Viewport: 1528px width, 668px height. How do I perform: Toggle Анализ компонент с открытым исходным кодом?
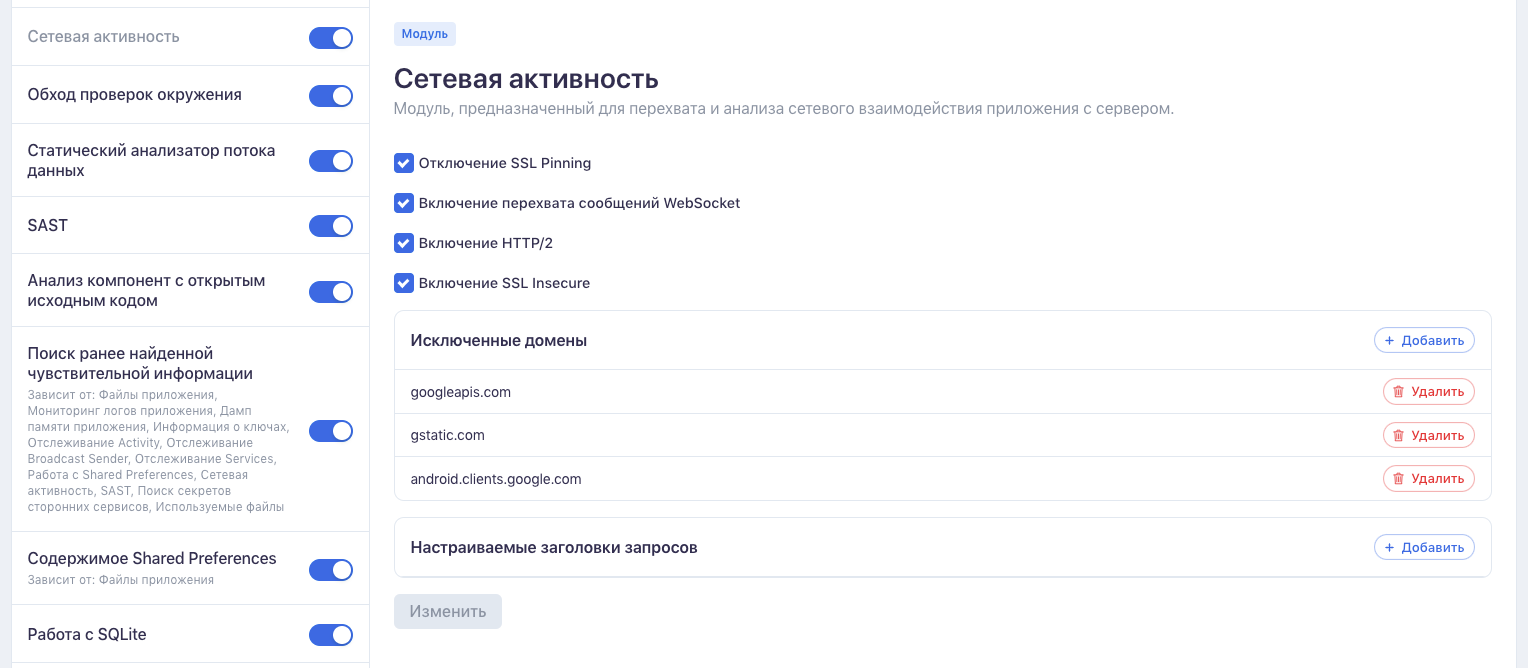click(331, 292)
